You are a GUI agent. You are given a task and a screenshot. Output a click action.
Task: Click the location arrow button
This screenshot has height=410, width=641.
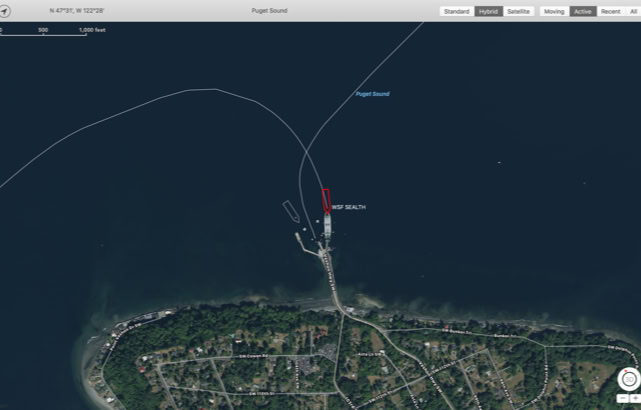[x=7, y=11]
